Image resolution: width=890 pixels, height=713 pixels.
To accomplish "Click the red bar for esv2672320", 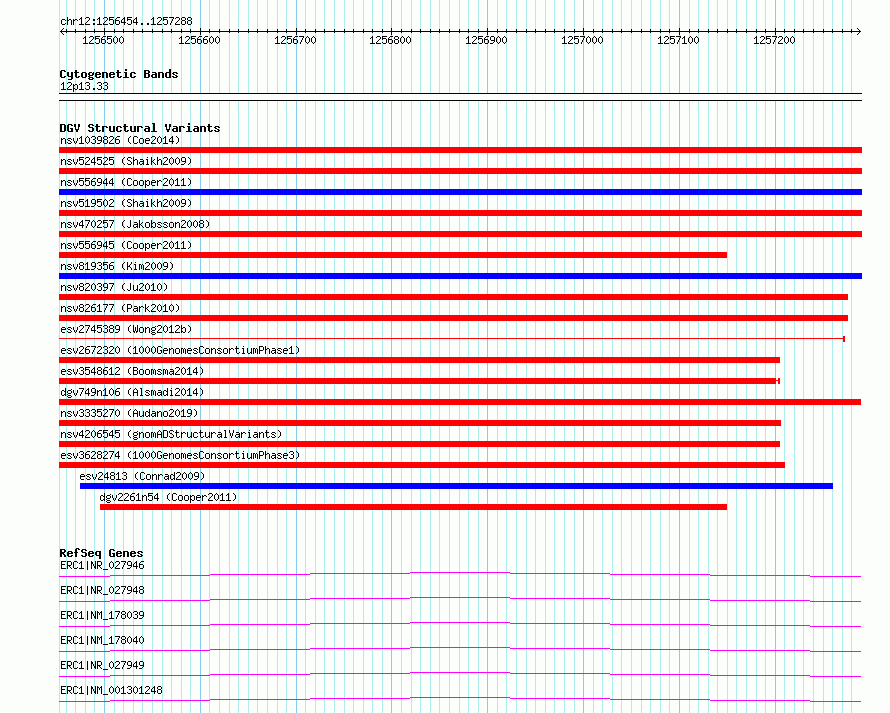I will [419, 360].
